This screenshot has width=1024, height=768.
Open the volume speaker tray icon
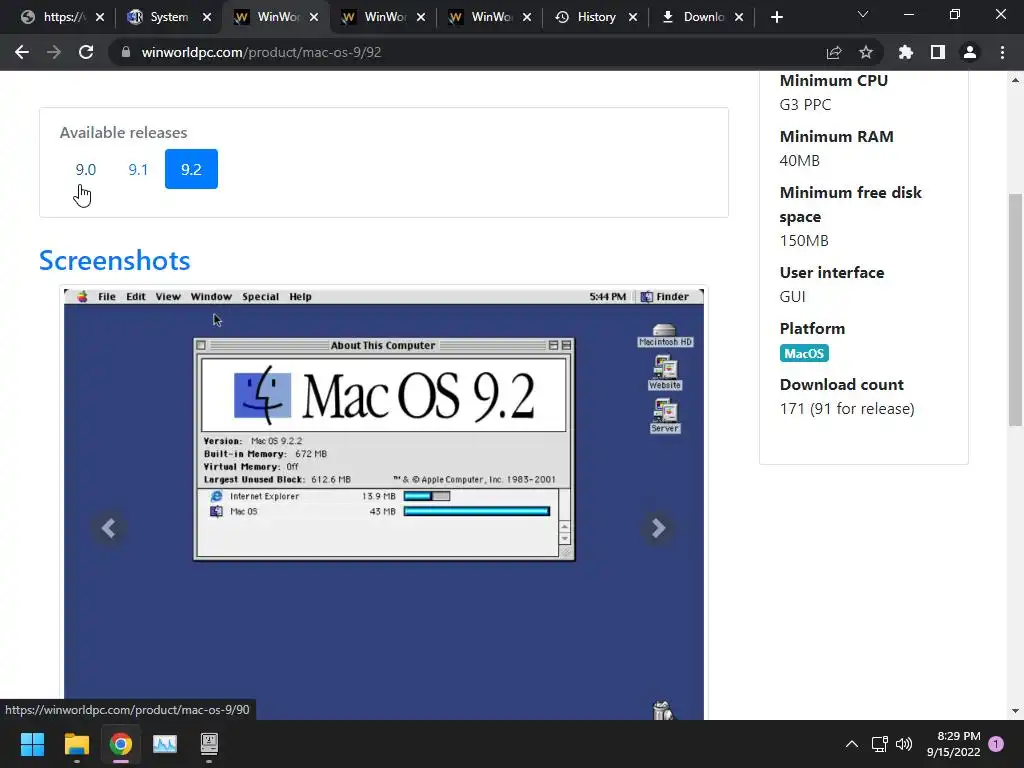pos(904,744)
